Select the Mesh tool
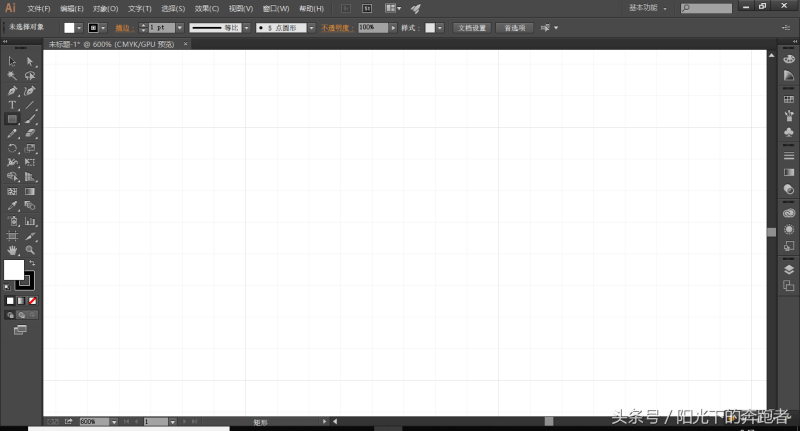The image size is (800, 431). [12, 192]
